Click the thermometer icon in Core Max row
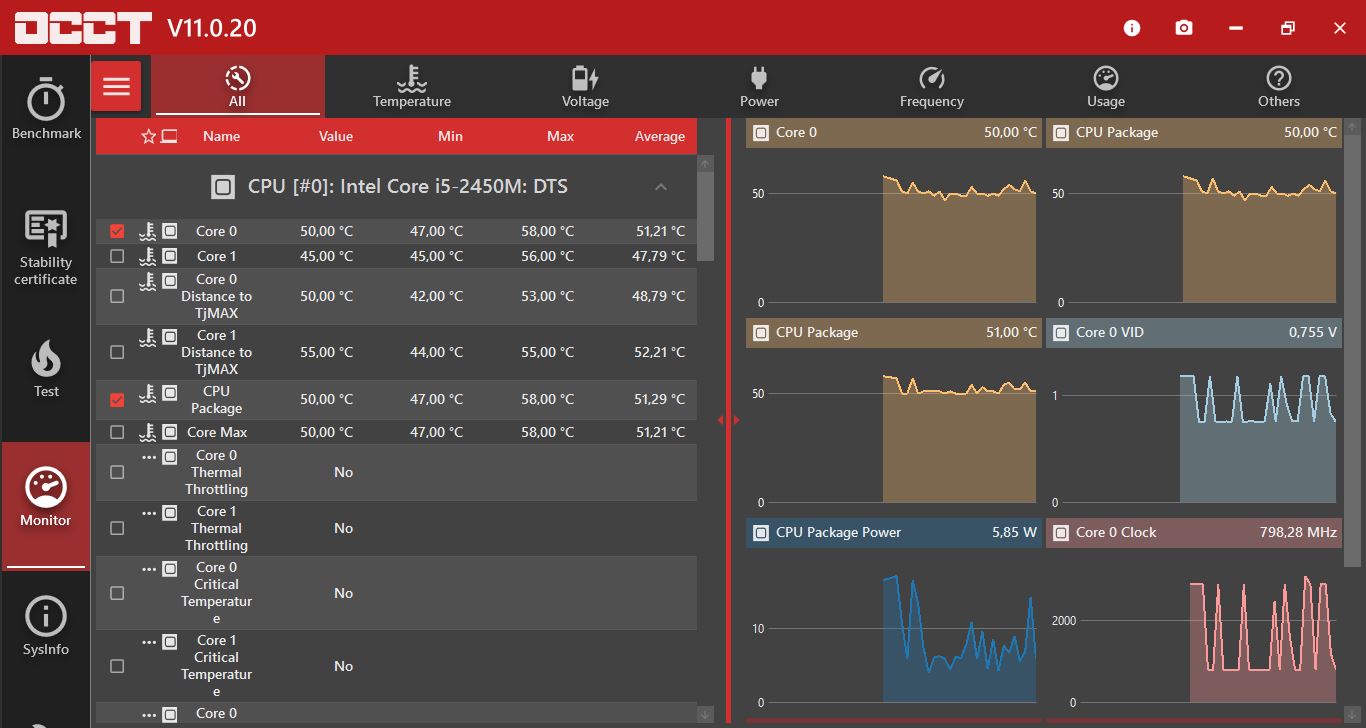This screenshot has width=1366, height=728. (x=148, y=432)
